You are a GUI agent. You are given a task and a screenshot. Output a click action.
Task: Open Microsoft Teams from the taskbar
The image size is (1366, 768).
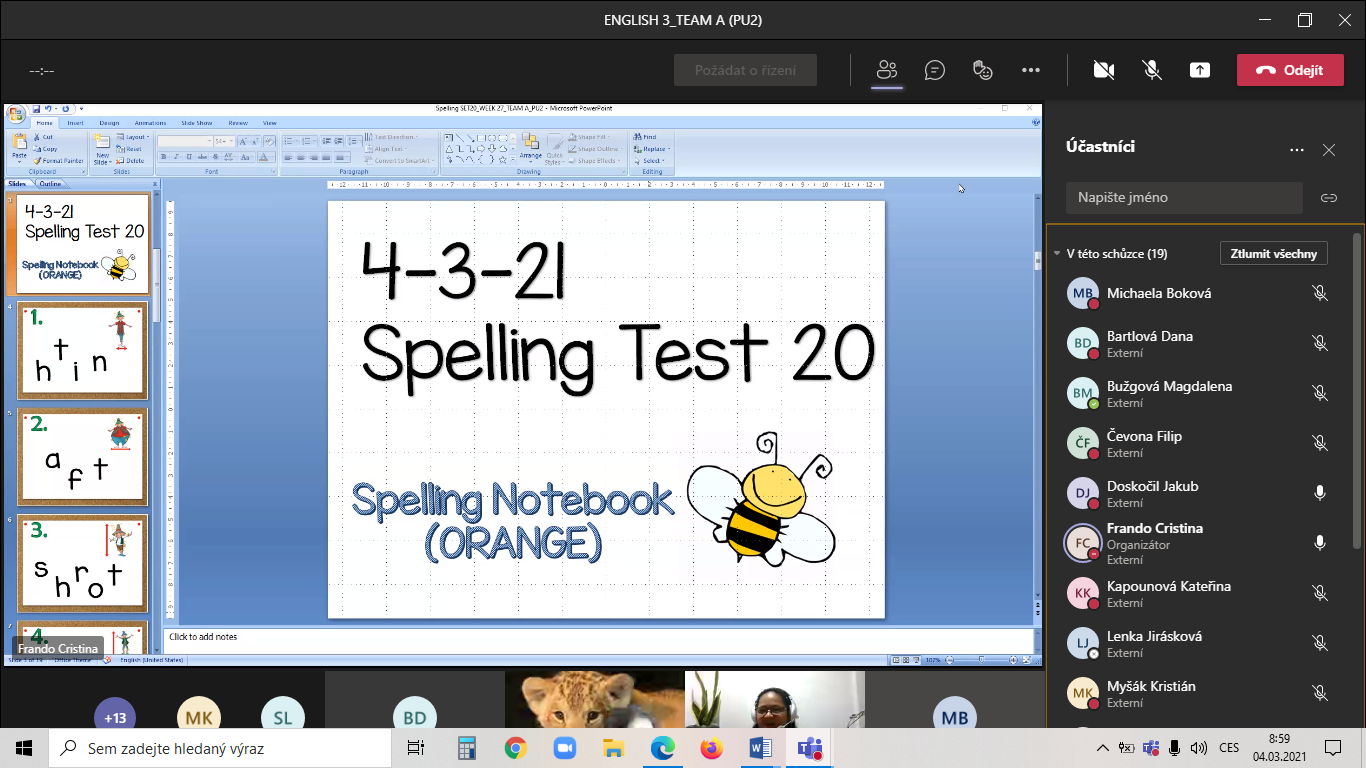809,747
